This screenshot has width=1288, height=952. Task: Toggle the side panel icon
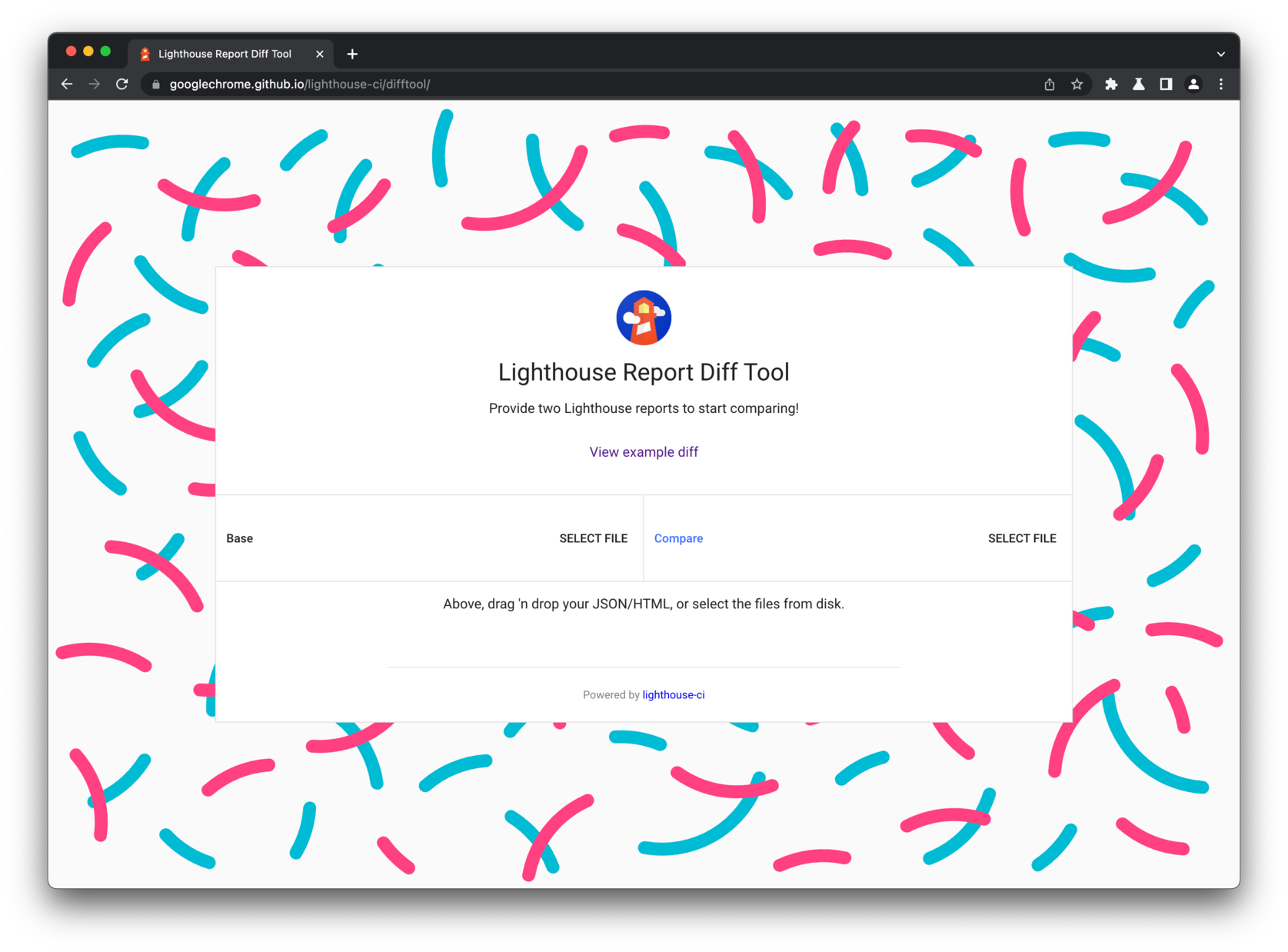click(1166, 85)
